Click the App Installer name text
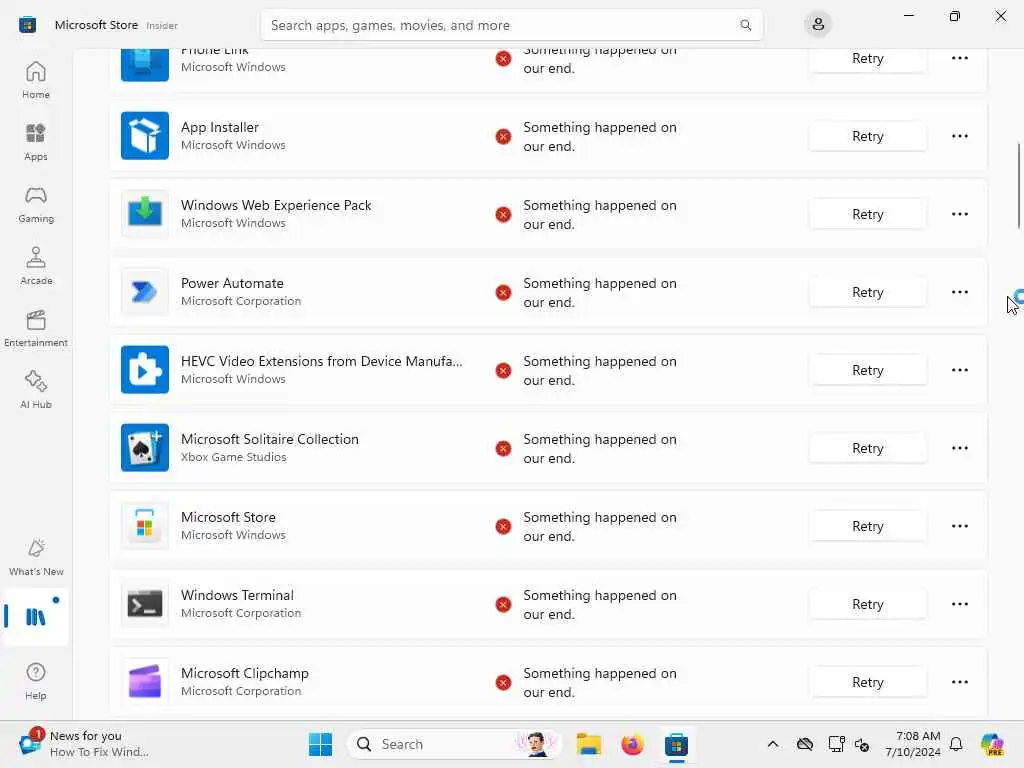Viewport: 1024px width, 768px height. tap(219, 127)
